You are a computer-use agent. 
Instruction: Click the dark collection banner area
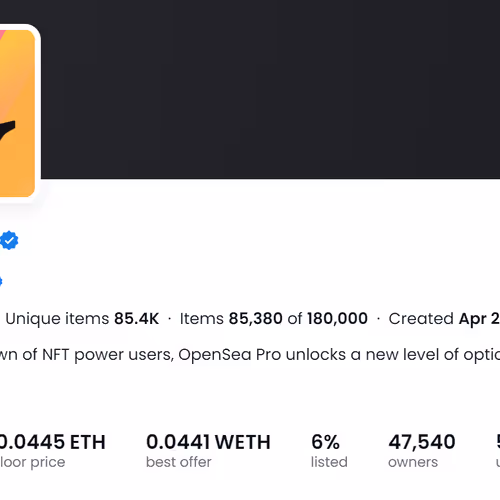[270, 89]
